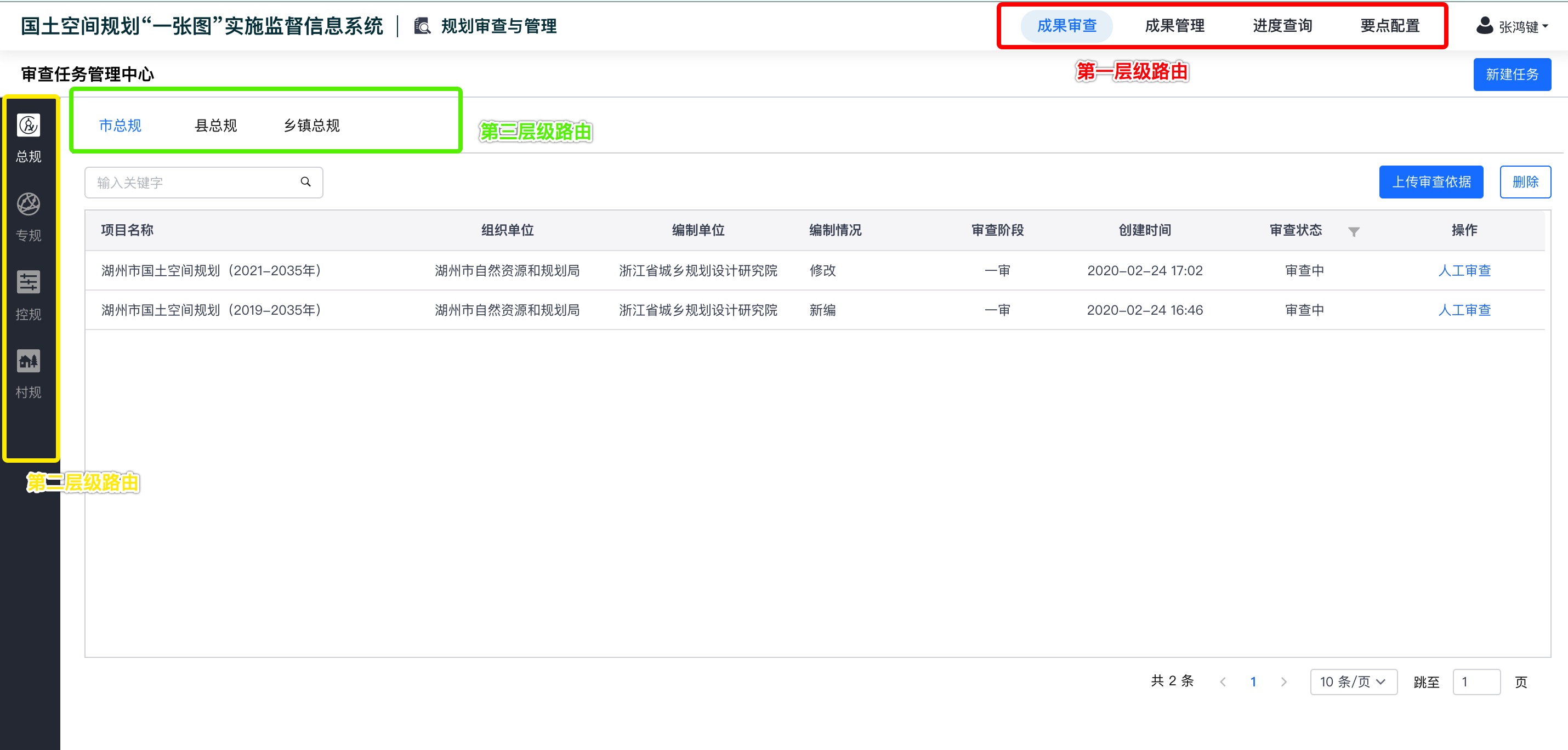Image resolution: width=1568 pixels, height=750 pixels.
Task: Click the user avatar icon
Action: 1485,26
